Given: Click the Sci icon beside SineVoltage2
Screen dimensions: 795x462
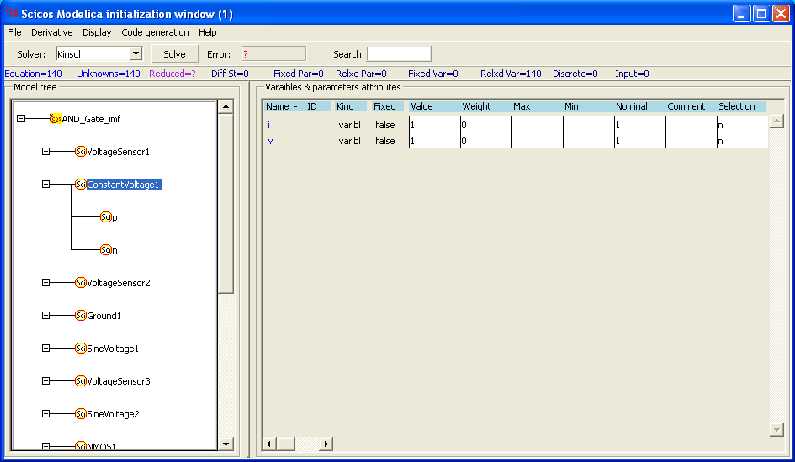Looking at the screenshot, I should pyautogui.click(x=81, y=414).
